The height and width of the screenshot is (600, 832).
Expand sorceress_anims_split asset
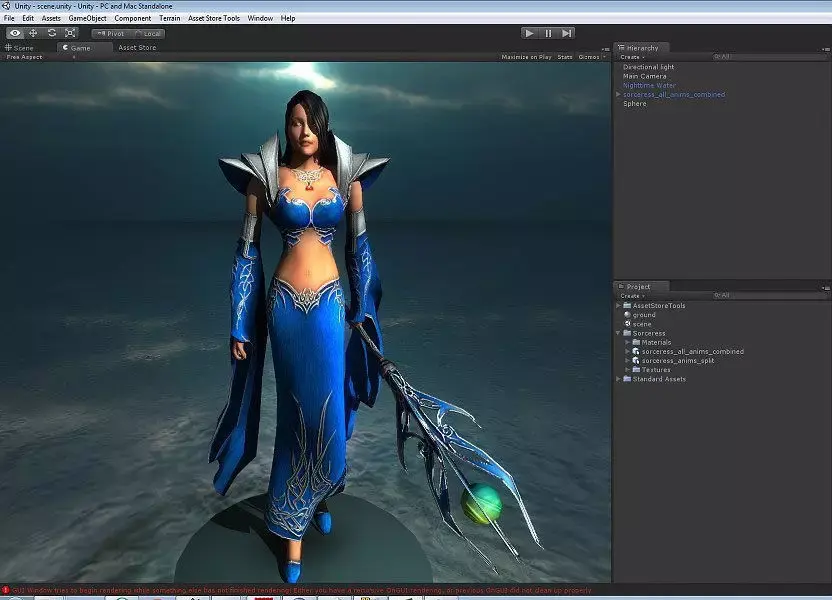(627, 360)
